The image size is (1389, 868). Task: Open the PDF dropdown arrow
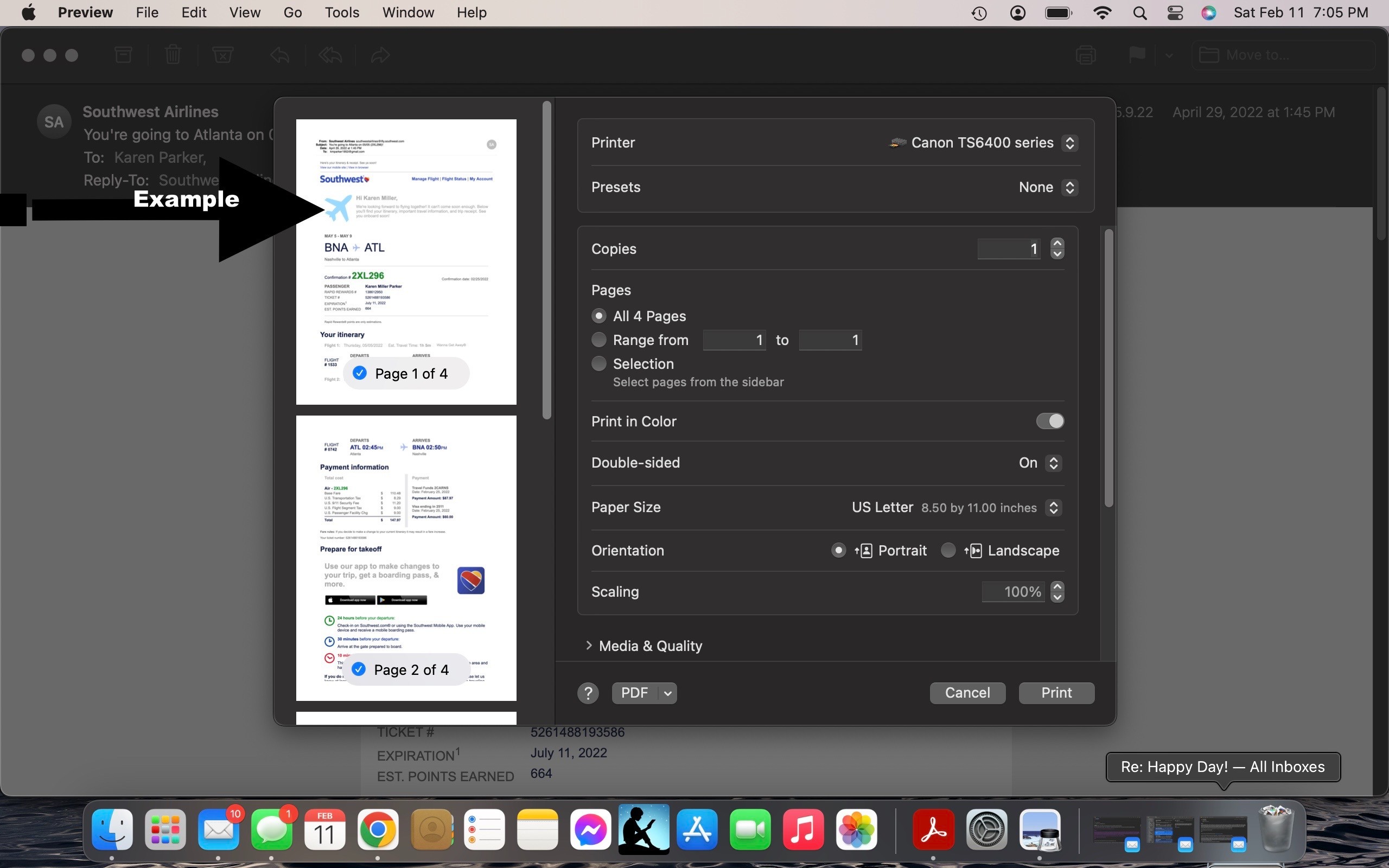tap(667, 693)
